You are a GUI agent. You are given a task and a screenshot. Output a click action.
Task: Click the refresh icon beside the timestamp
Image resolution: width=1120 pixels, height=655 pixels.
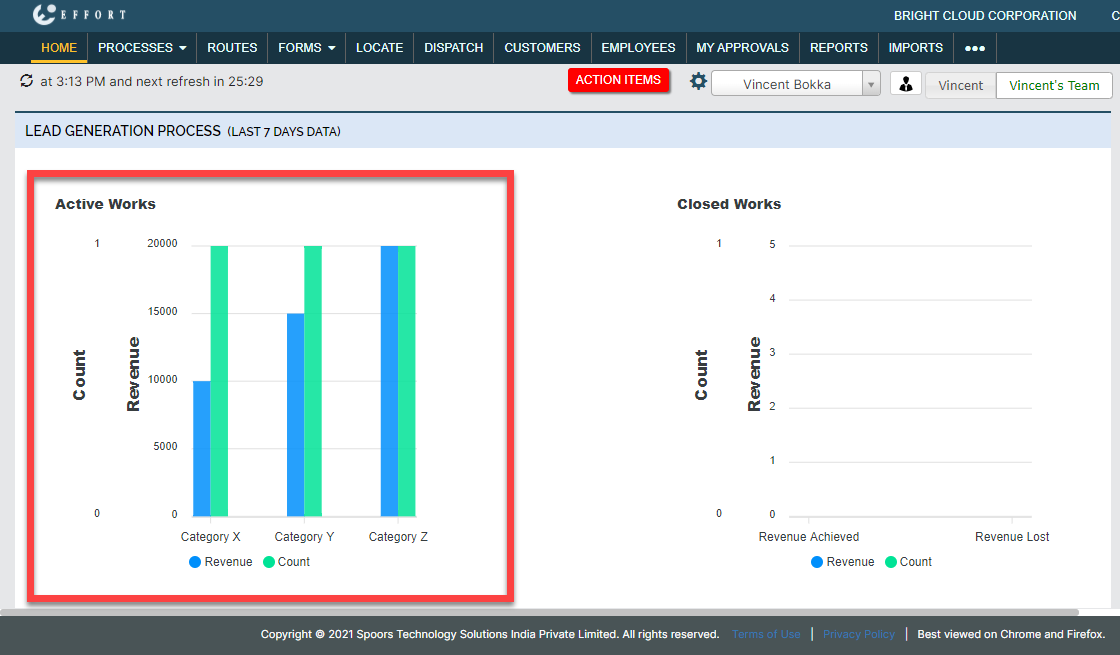26,81
